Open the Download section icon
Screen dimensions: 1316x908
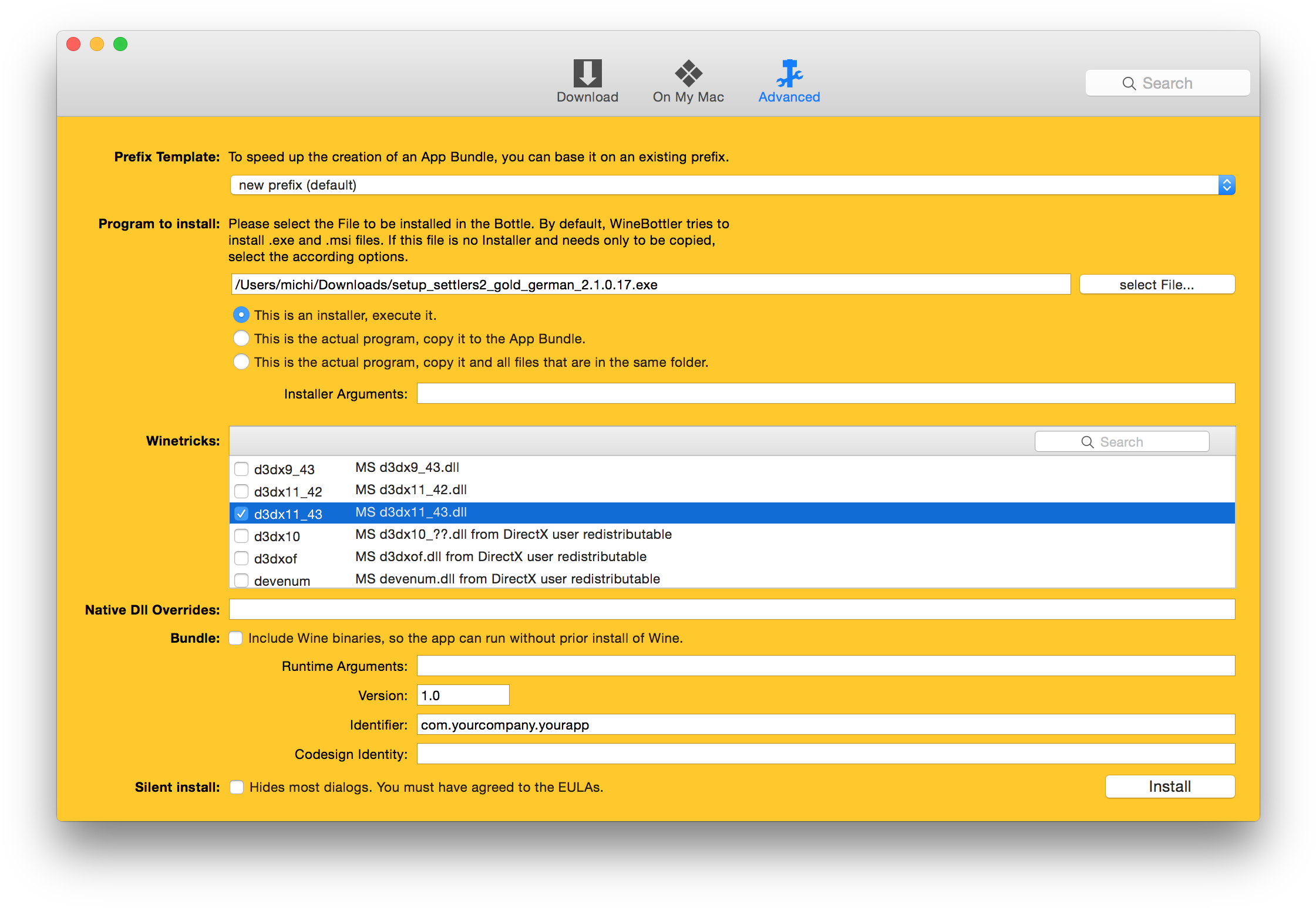tap(587, 73)
